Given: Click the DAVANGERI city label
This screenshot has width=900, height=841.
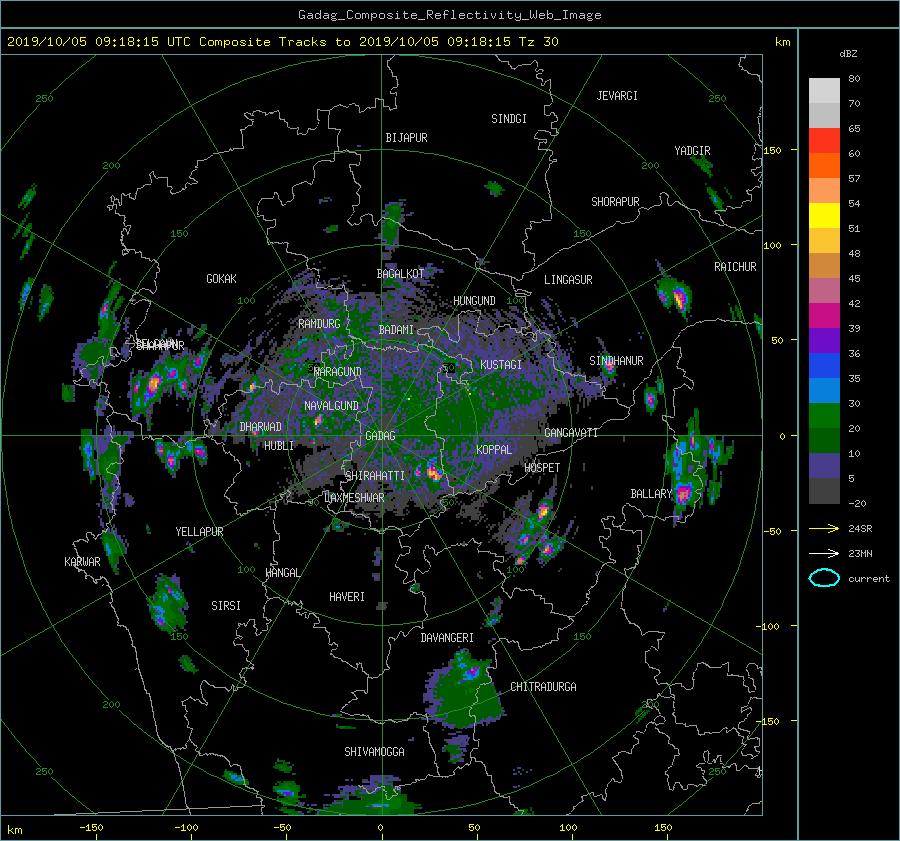Looking at the screenshot, I should [447, 638].
